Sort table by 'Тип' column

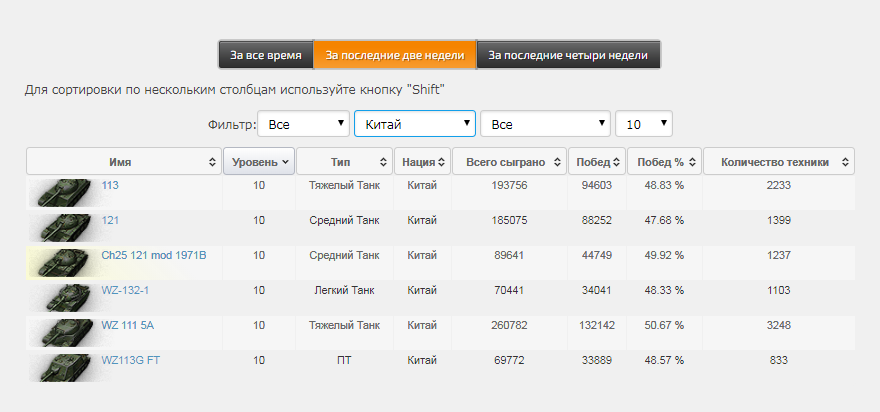[345, 162]
